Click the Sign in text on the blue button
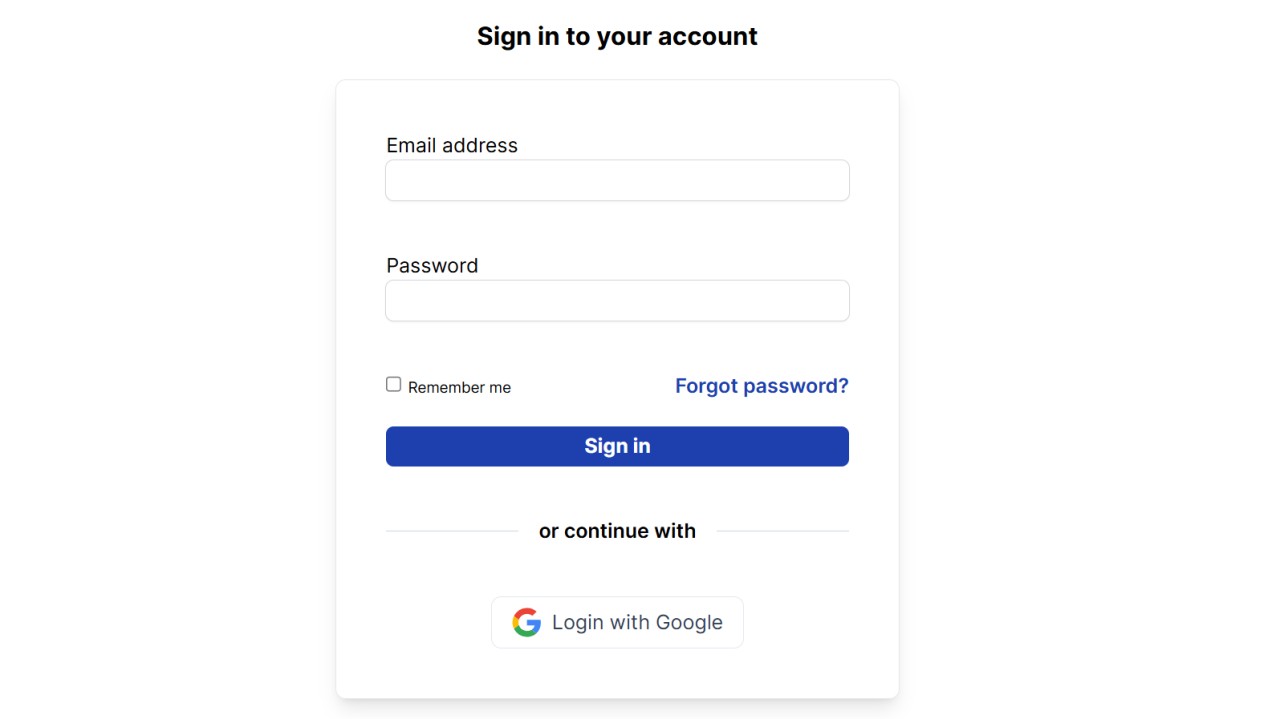 (617, 446)
